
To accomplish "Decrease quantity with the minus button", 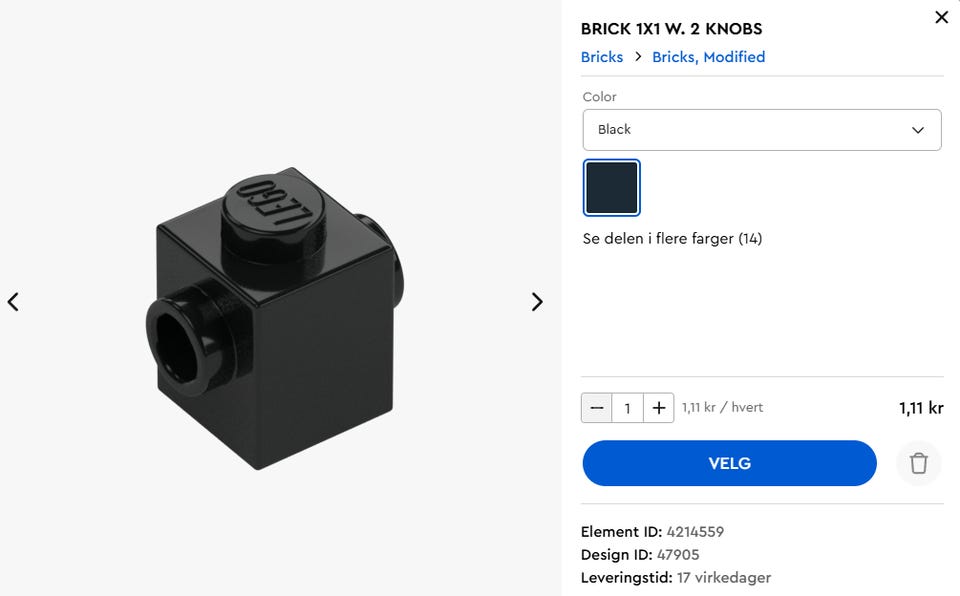I will (597, 408).
